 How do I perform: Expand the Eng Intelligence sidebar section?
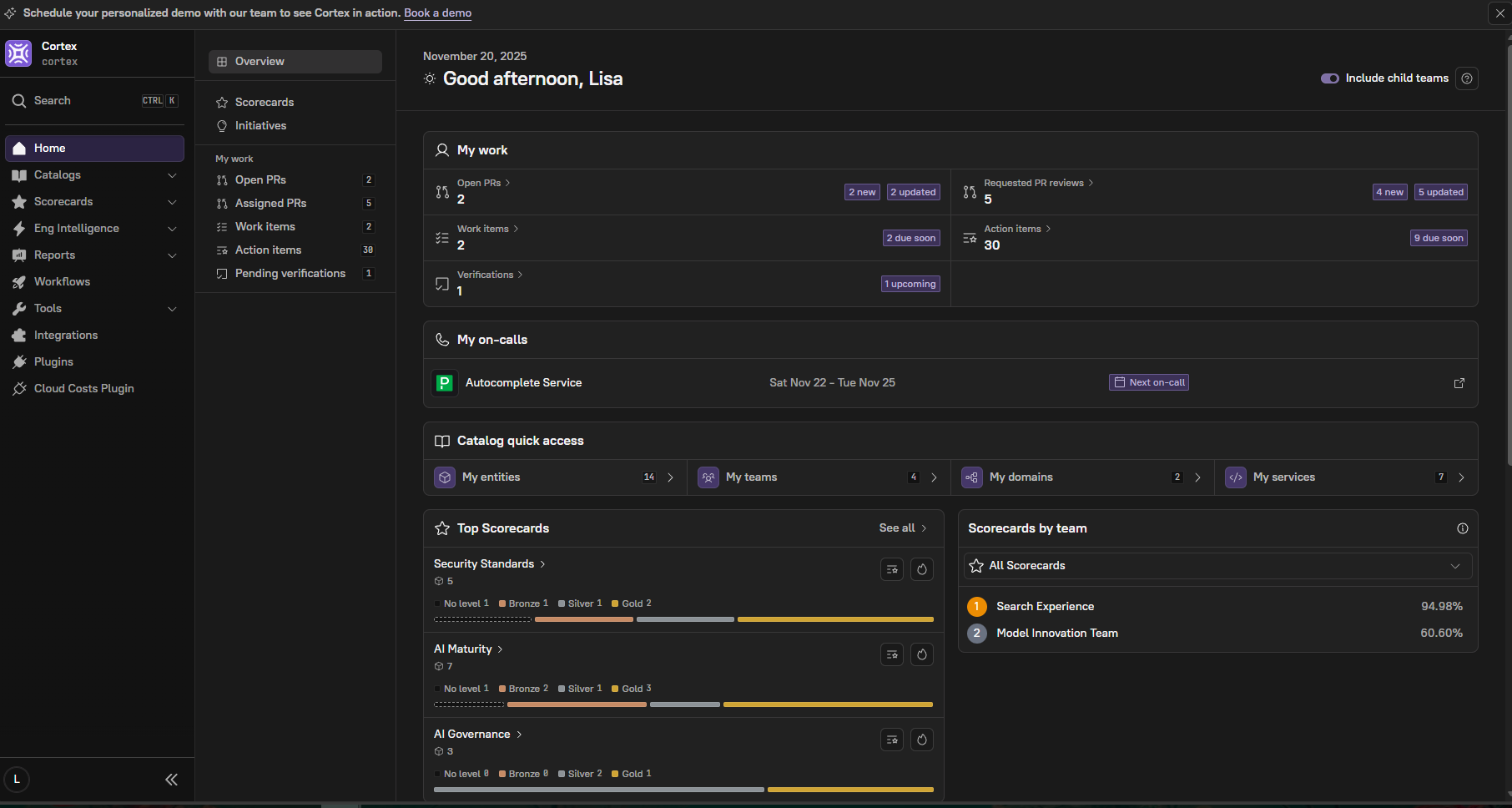(172, 229)
